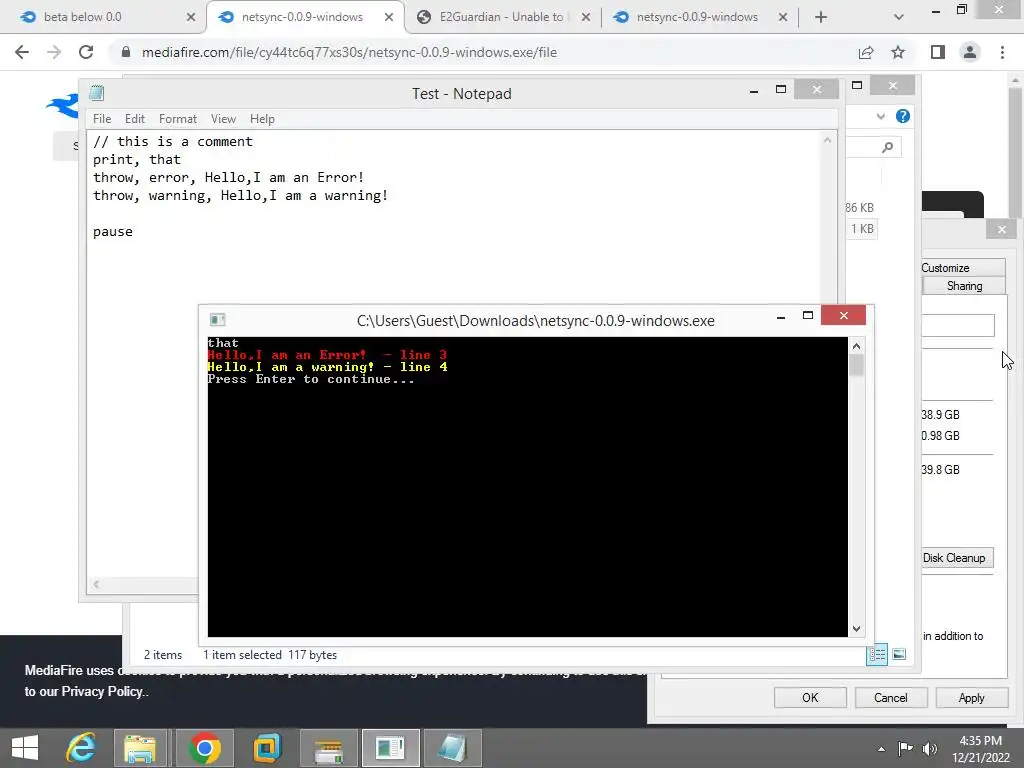Click the Properties volume label field
Screen dimensions: 1024x768
958,325
